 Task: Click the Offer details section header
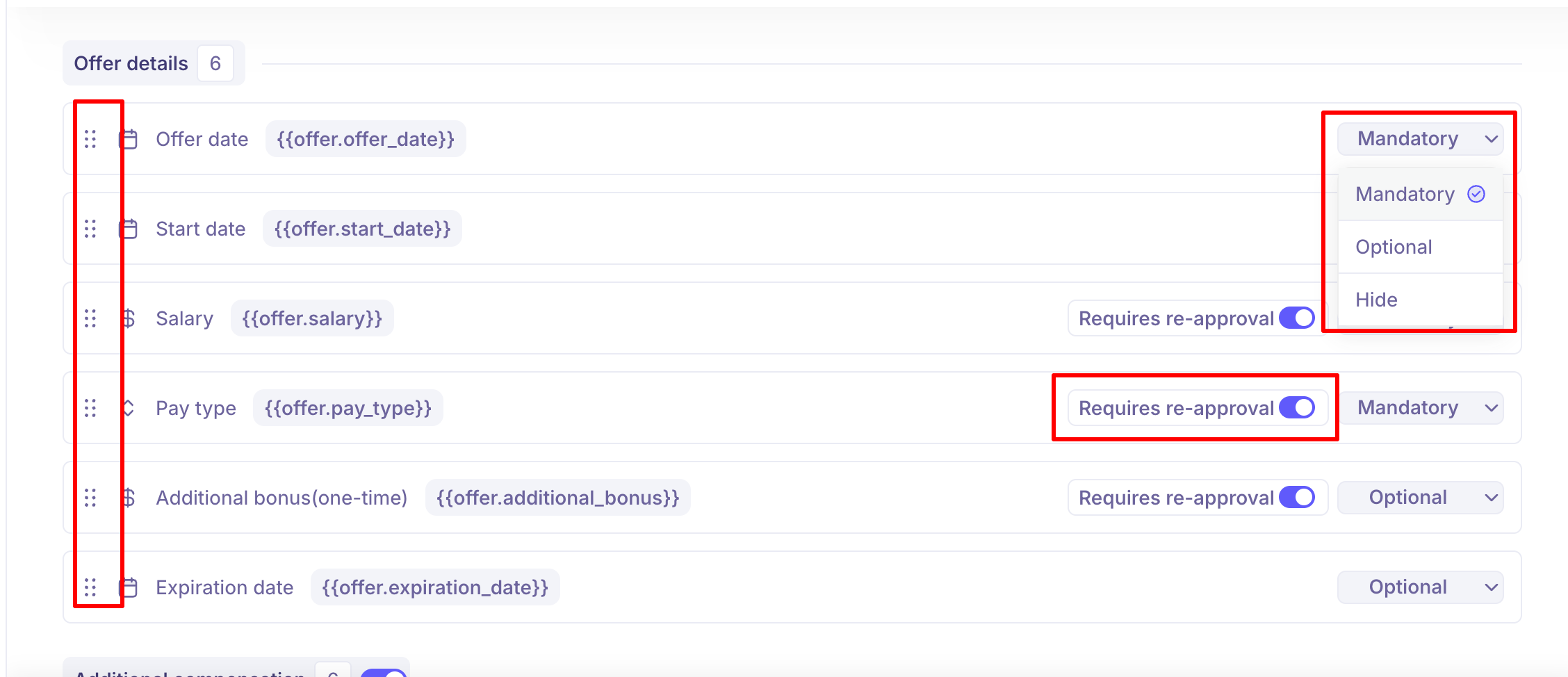click(x=131, y=63)
